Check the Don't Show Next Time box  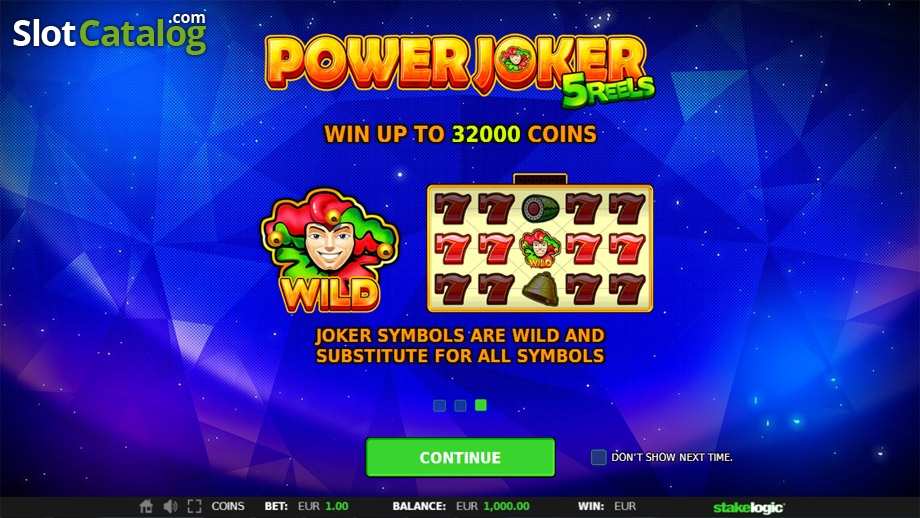pos(598,457)
